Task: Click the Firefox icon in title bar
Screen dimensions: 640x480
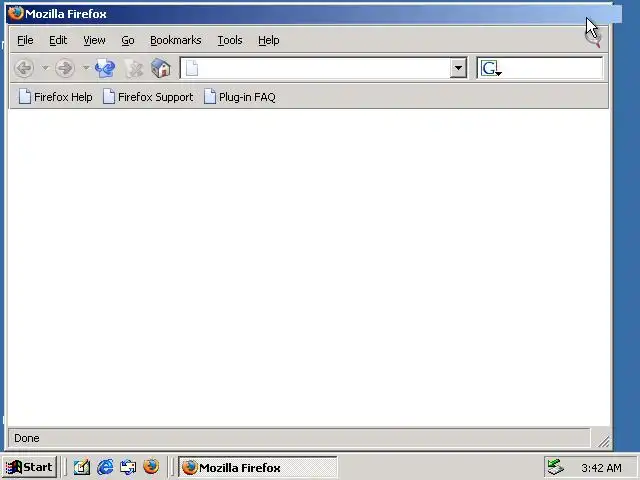Action: click(15, 13)
